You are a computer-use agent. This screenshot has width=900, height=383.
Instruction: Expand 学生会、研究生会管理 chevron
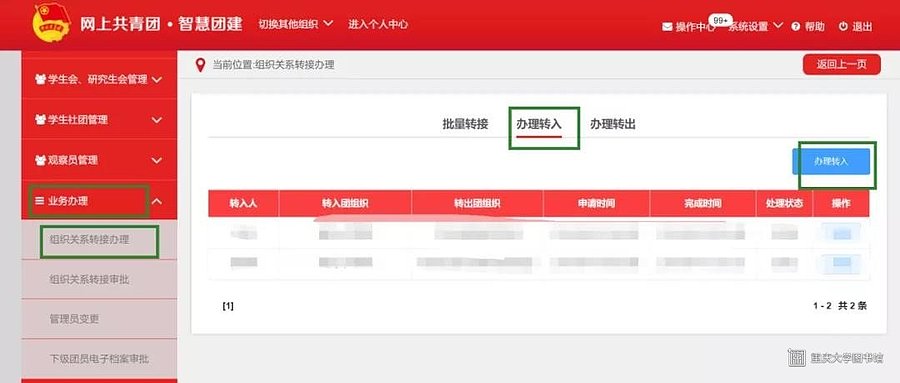(157, 80)
